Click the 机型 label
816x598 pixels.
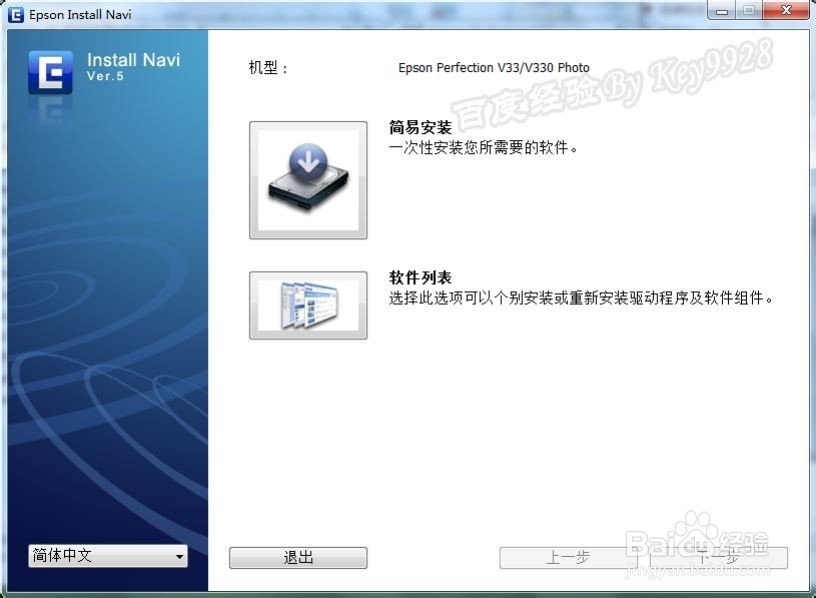(268, 68)
